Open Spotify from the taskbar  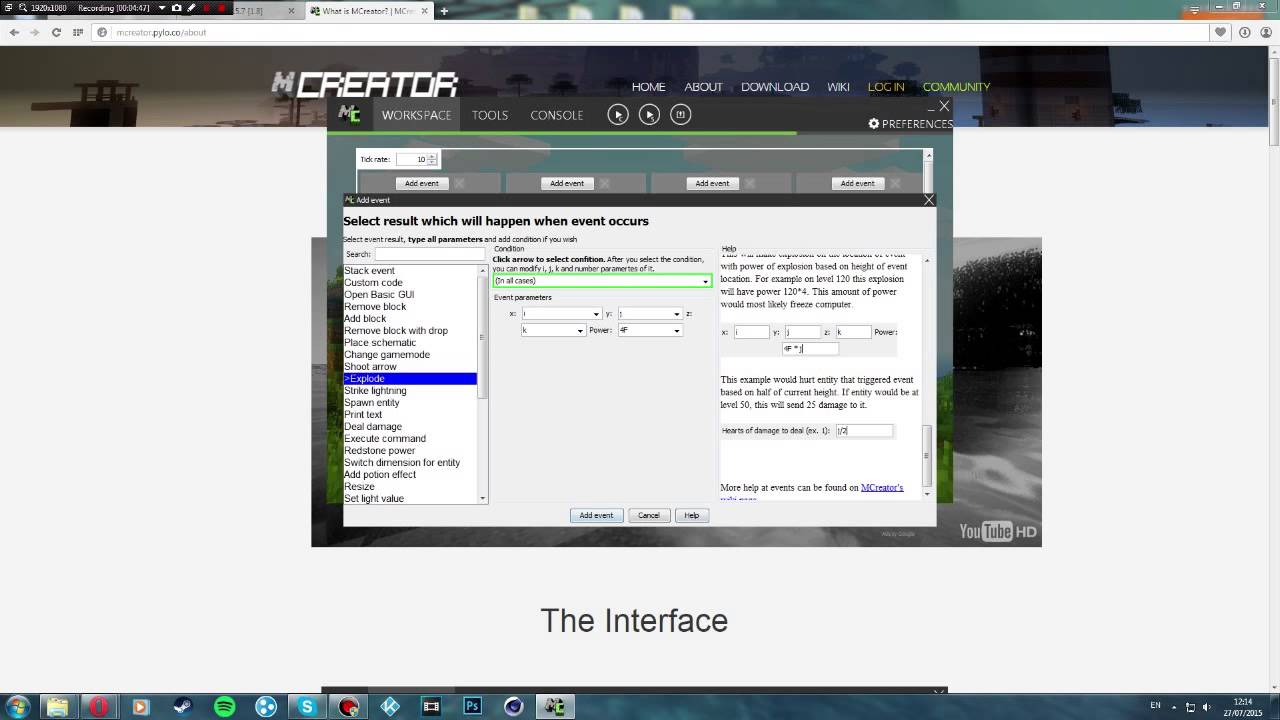tap(224, 706)
